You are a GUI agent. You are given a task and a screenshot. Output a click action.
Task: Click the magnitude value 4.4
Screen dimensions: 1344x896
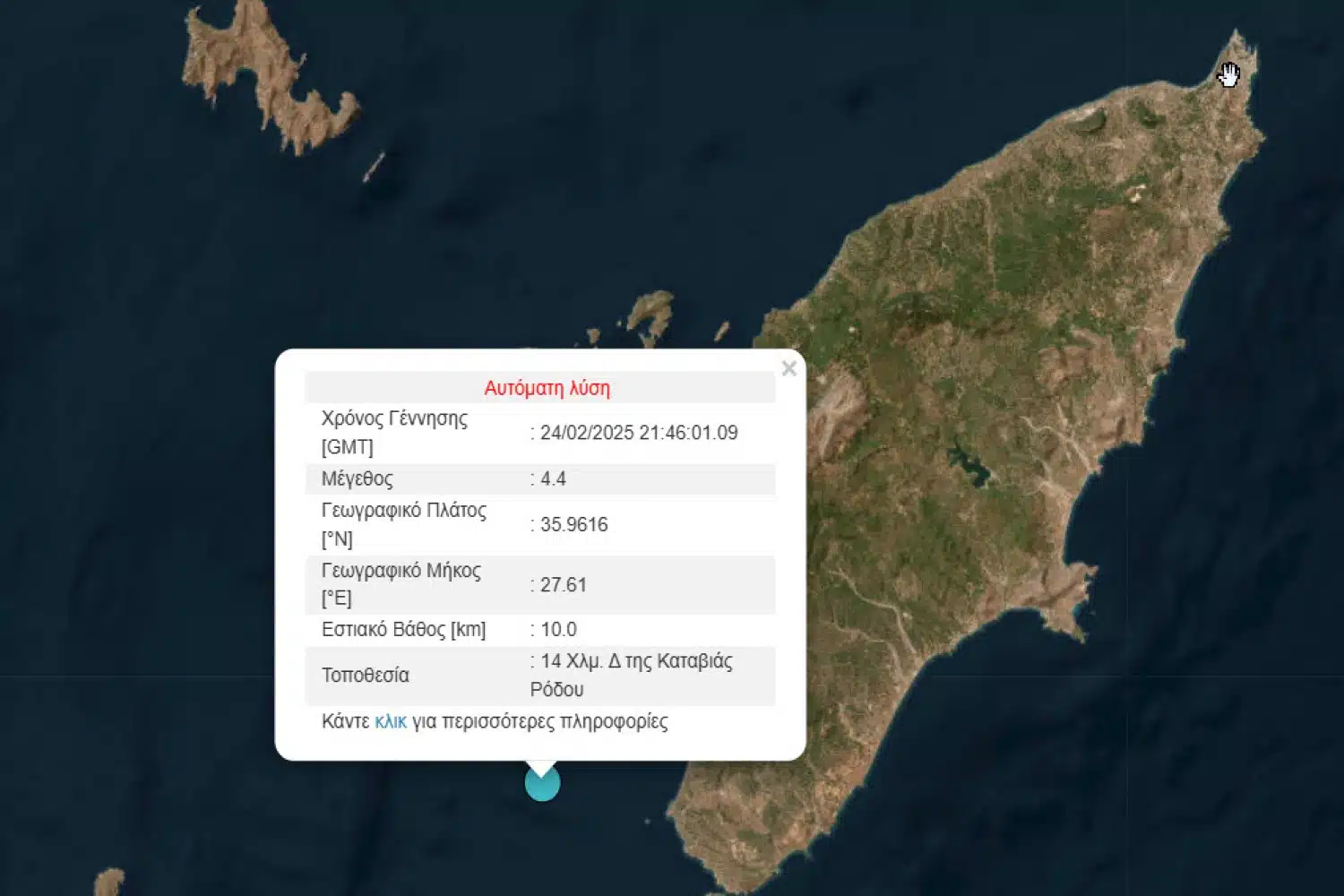coord(553,478)
